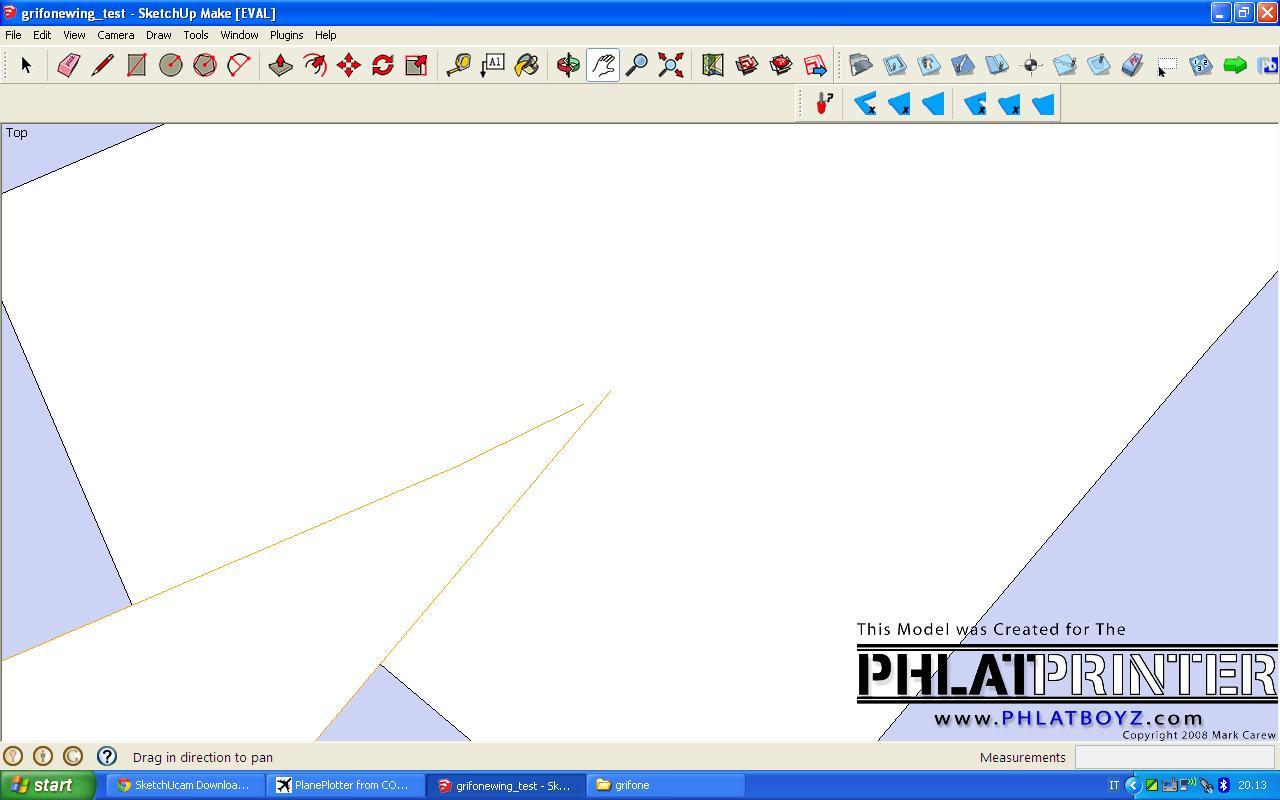Activate the Paint Bucket tool
This screenshot has height=800, width=1280.
(x=526, y=65)
